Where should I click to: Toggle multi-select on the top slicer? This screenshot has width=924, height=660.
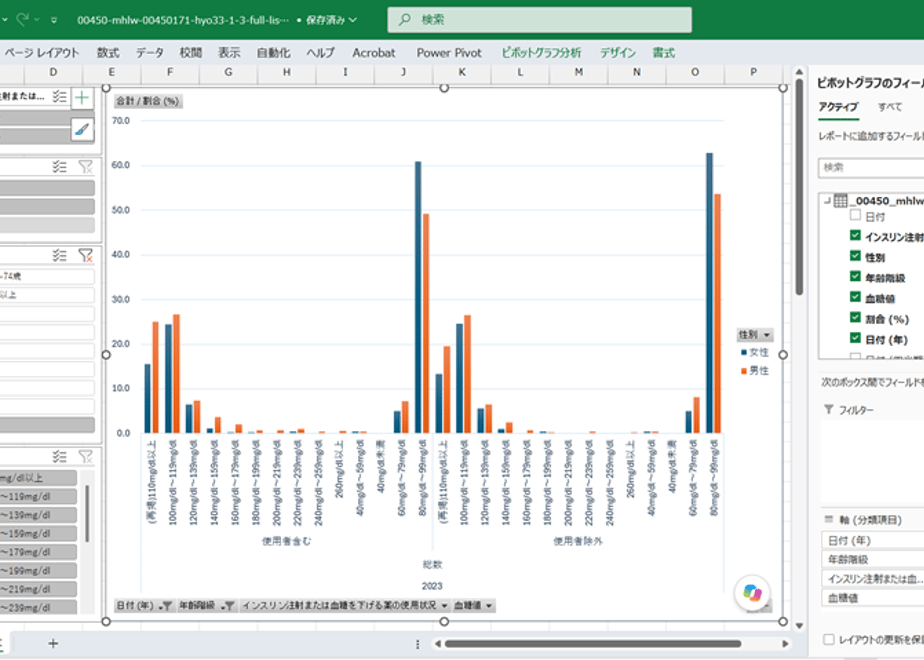(60, 97)
